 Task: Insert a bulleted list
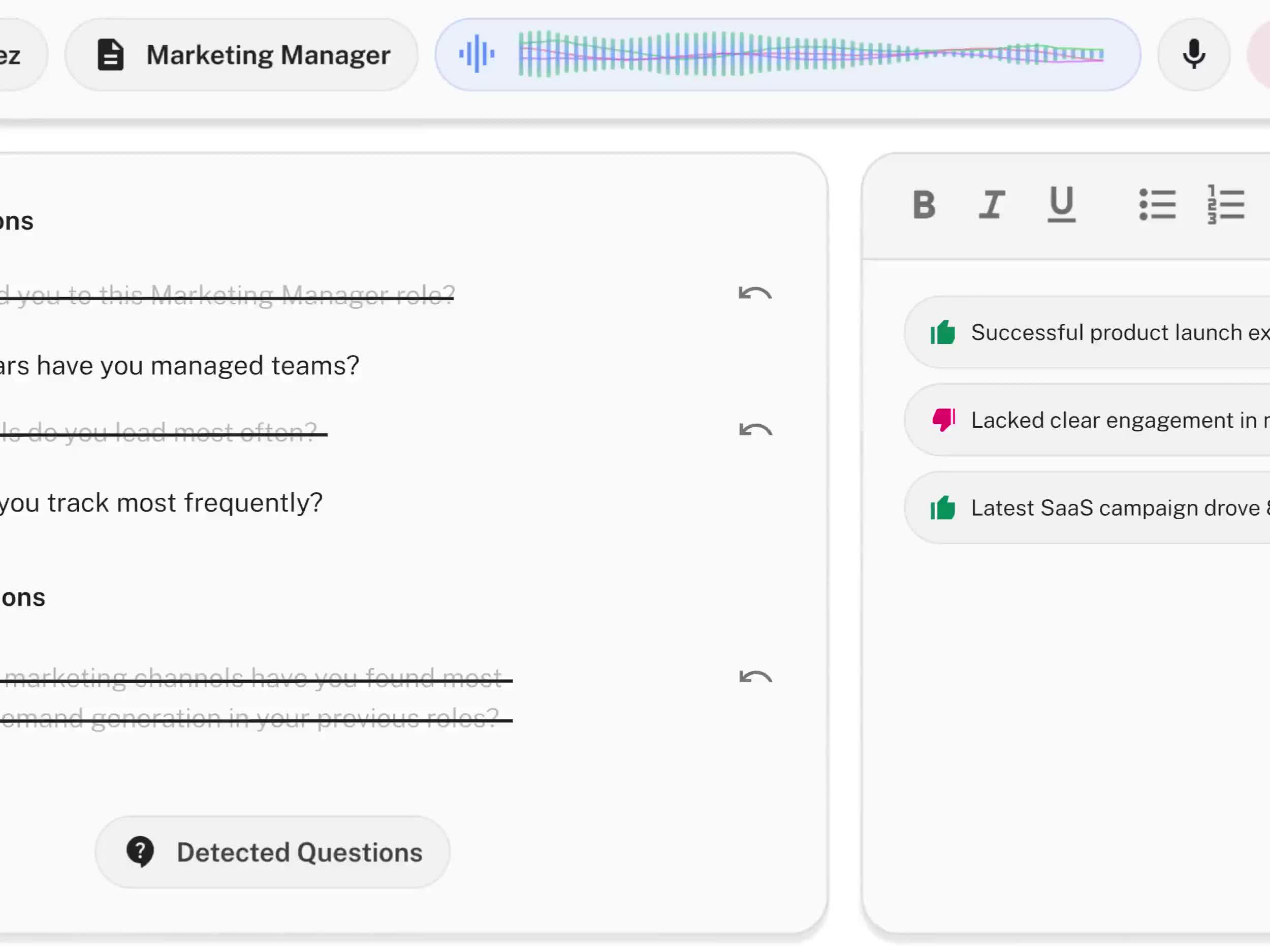tap(1157, 204)
